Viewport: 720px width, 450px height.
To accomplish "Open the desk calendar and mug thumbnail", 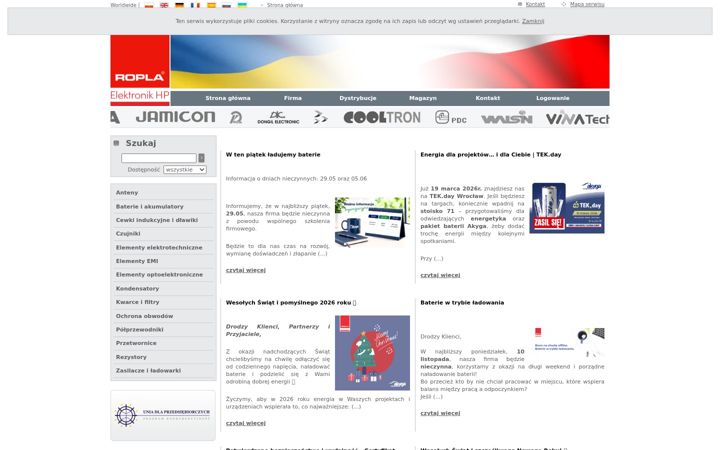I will [372, 222].
